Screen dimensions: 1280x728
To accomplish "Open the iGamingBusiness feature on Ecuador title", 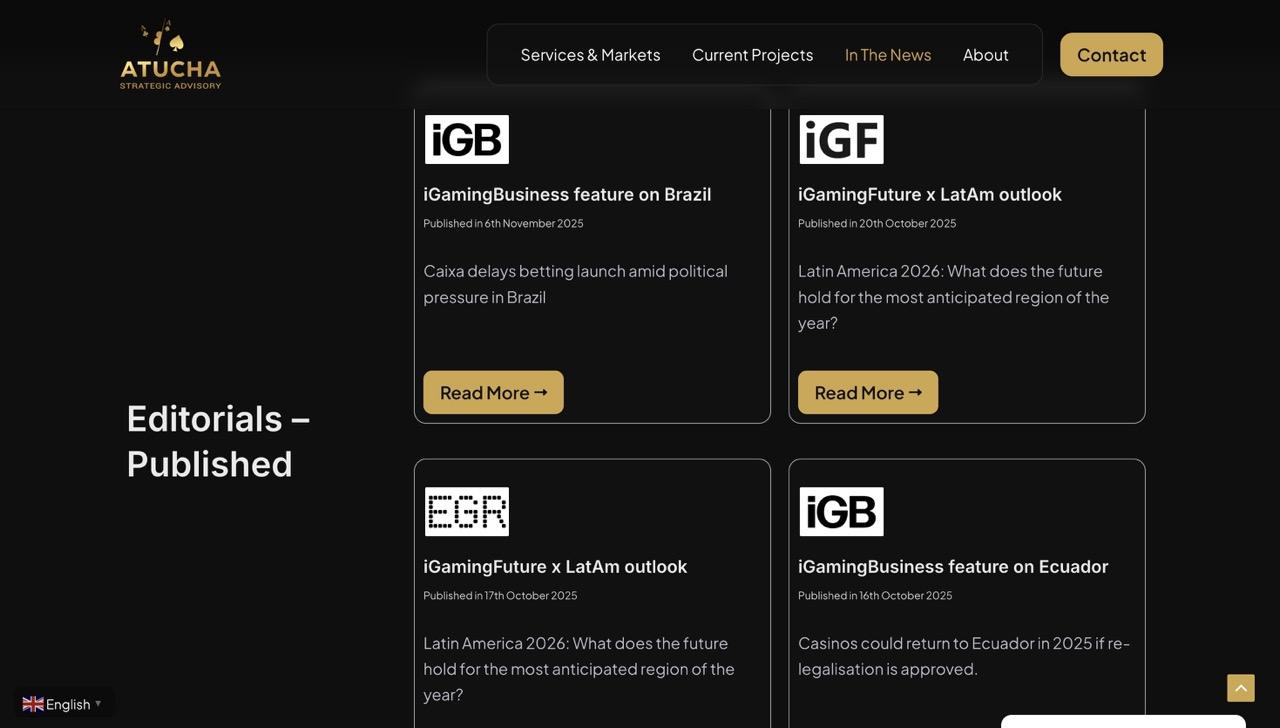I will 952,566.
